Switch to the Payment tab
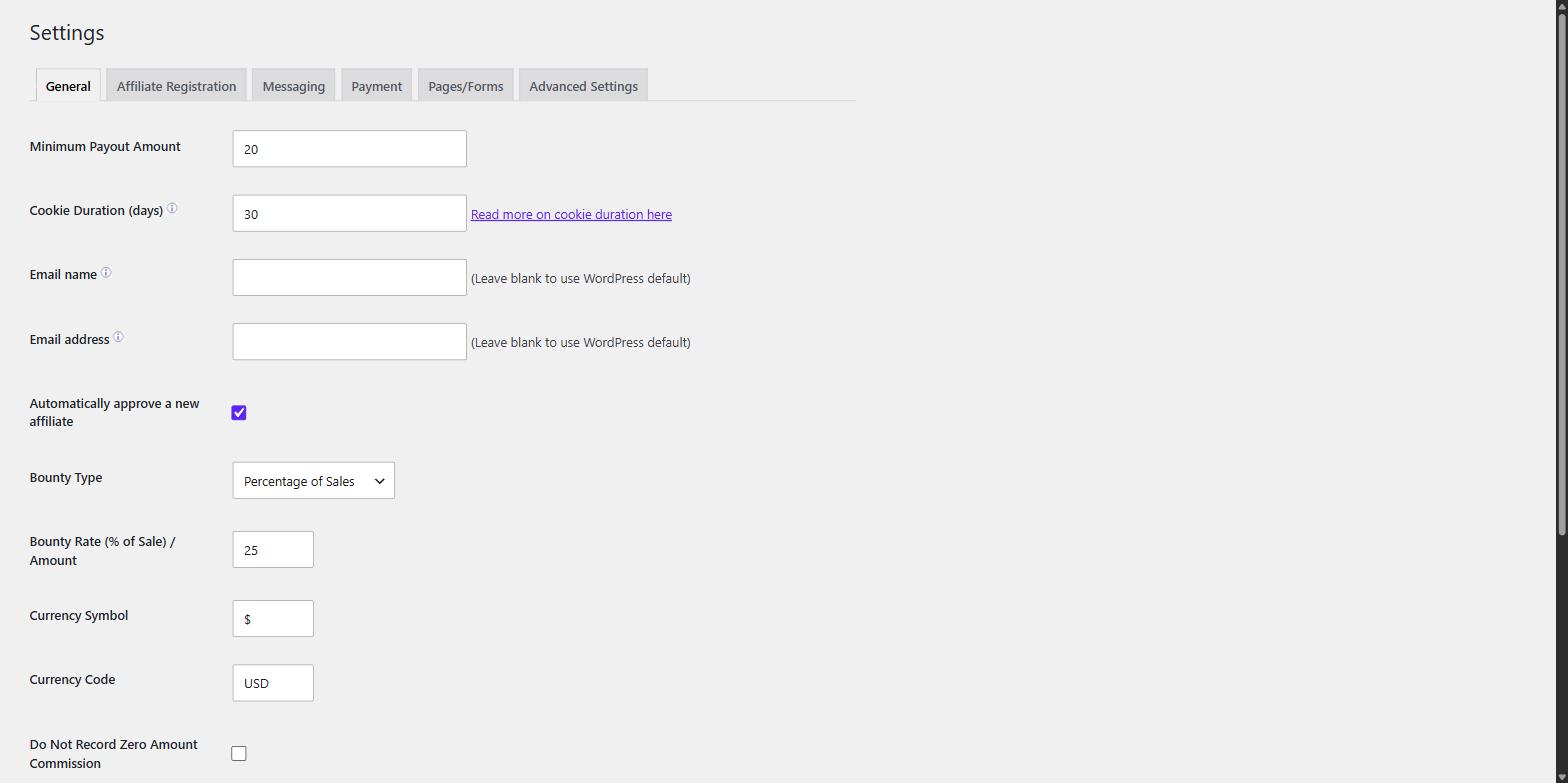Screen dimensions: 1568x783 click(376, 86)
